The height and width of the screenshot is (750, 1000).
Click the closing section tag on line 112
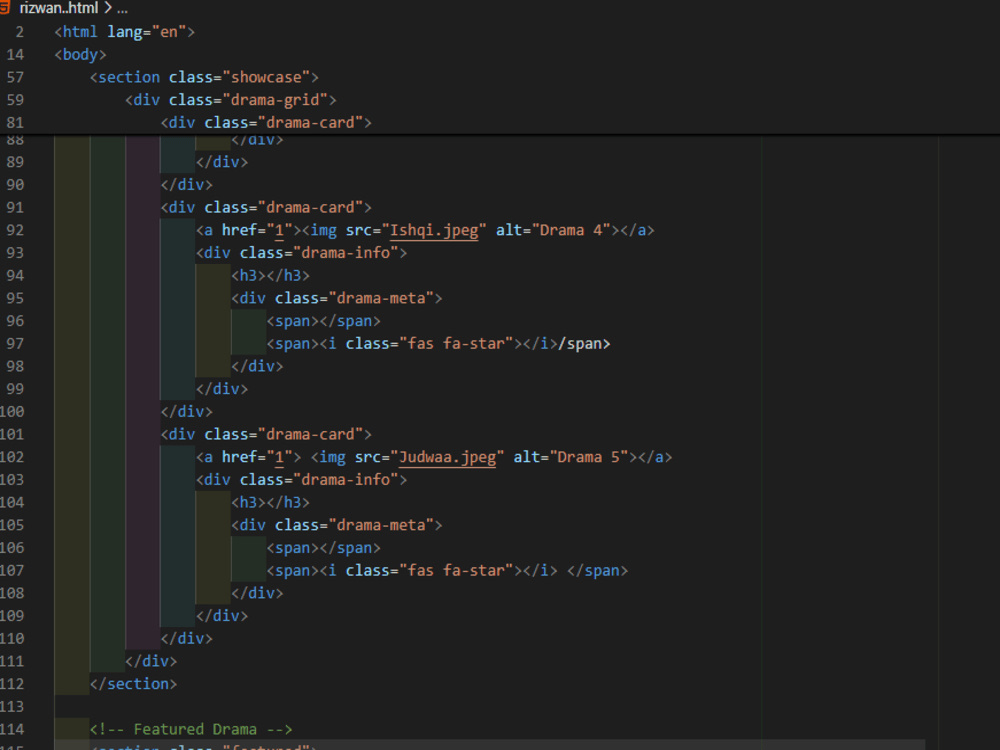pyautogui.click(x=133, y=684)
